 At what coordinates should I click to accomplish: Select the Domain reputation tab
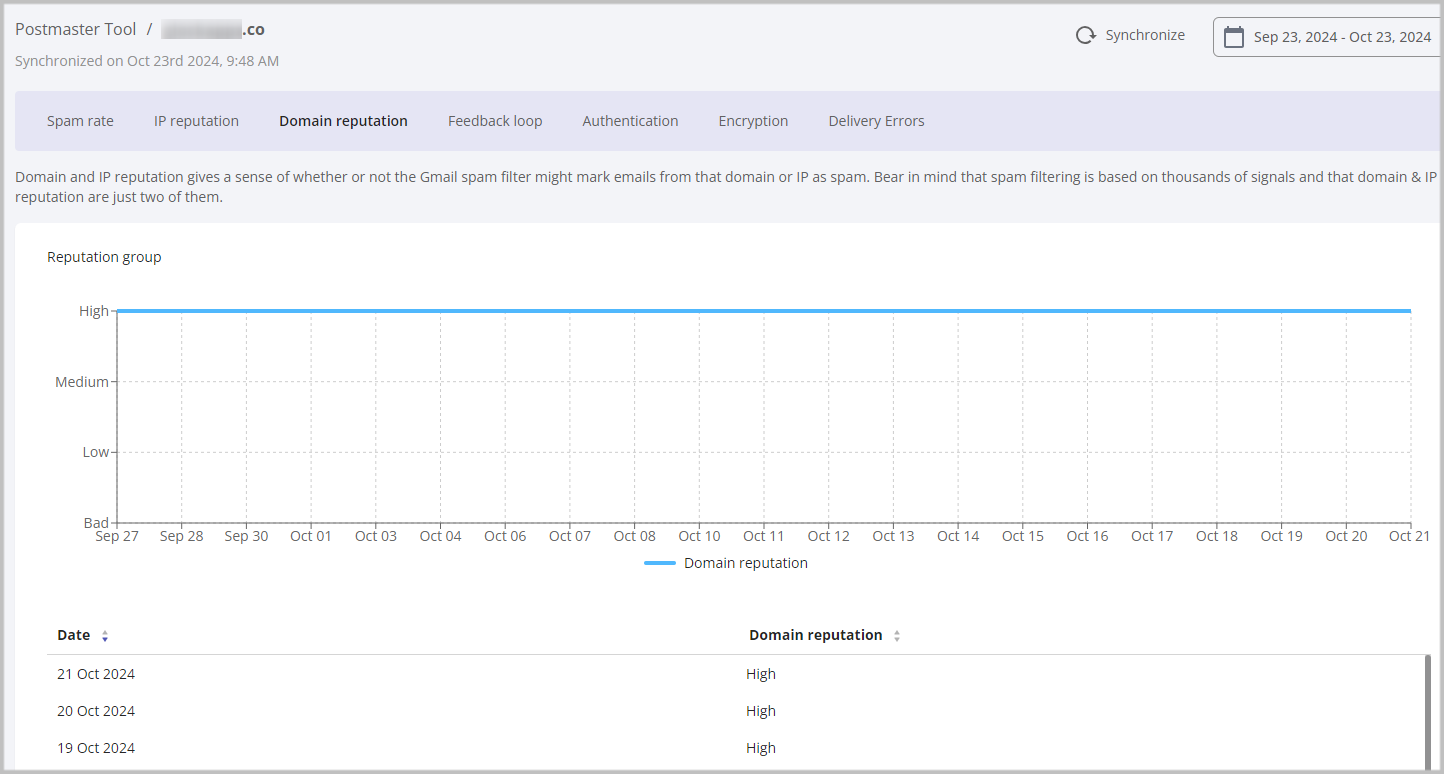(343, 121)
